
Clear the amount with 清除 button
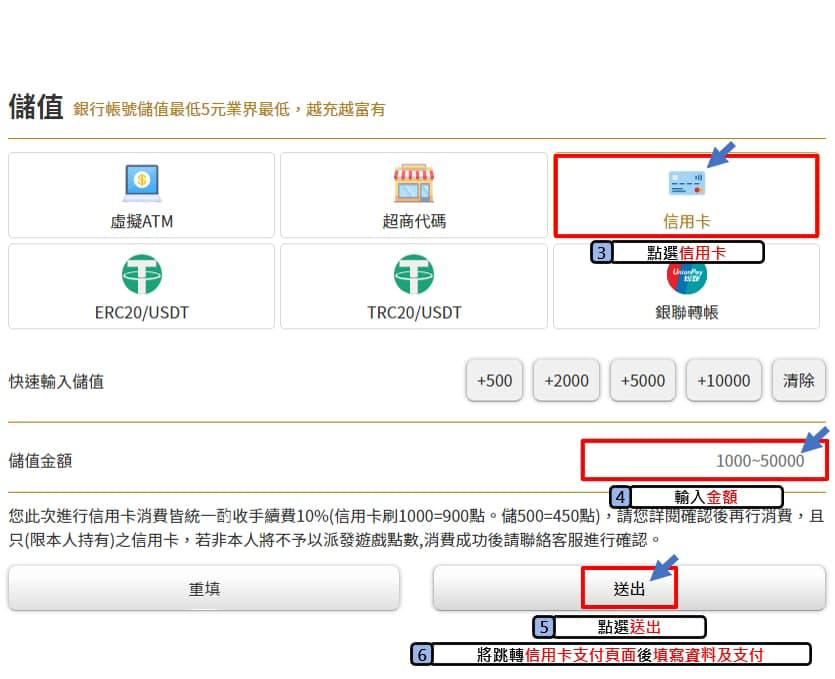(x=798, y=381)
